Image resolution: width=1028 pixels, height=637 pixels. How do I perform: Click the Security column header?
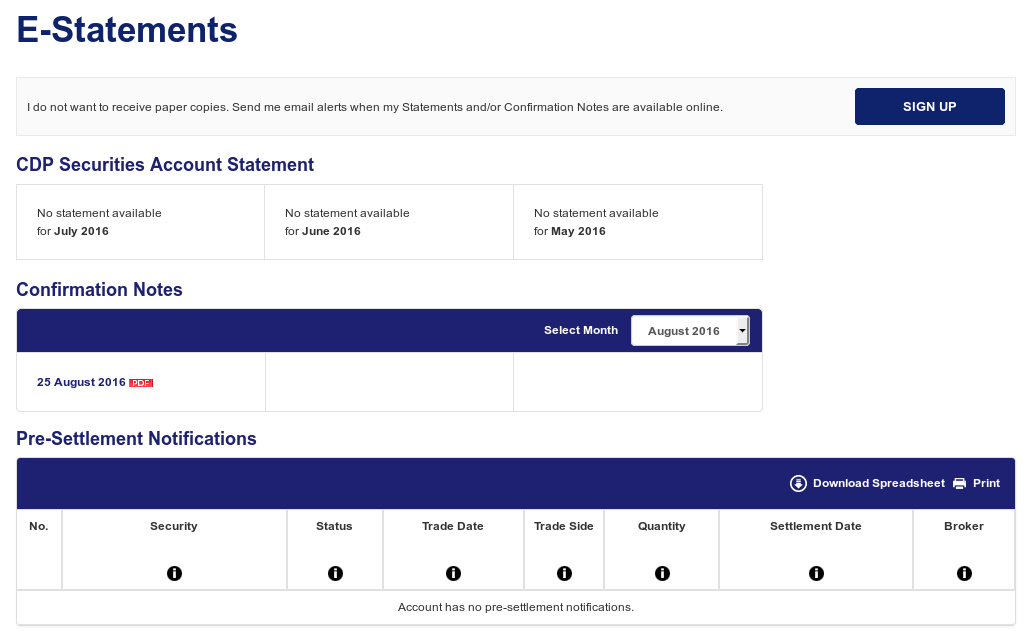(174, 526)
